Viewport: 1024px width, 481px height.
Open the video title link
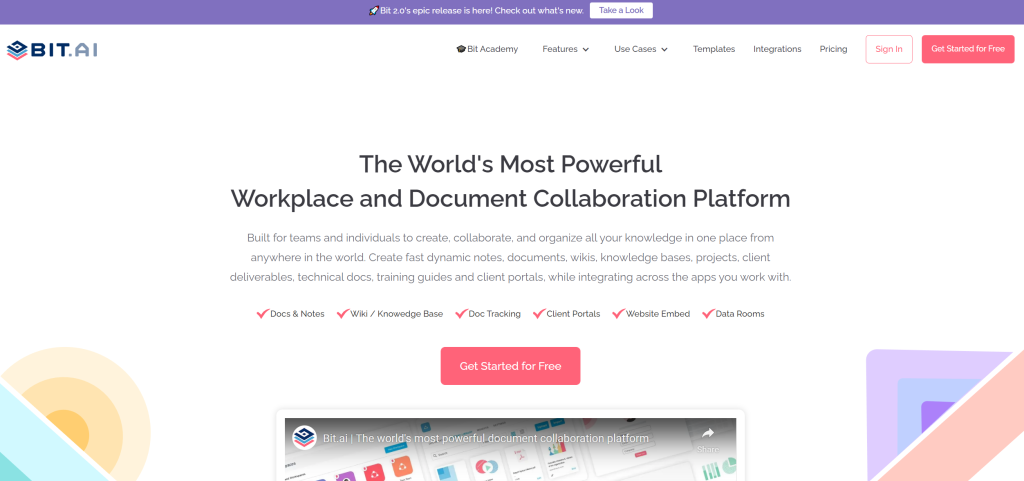[486, 438]
